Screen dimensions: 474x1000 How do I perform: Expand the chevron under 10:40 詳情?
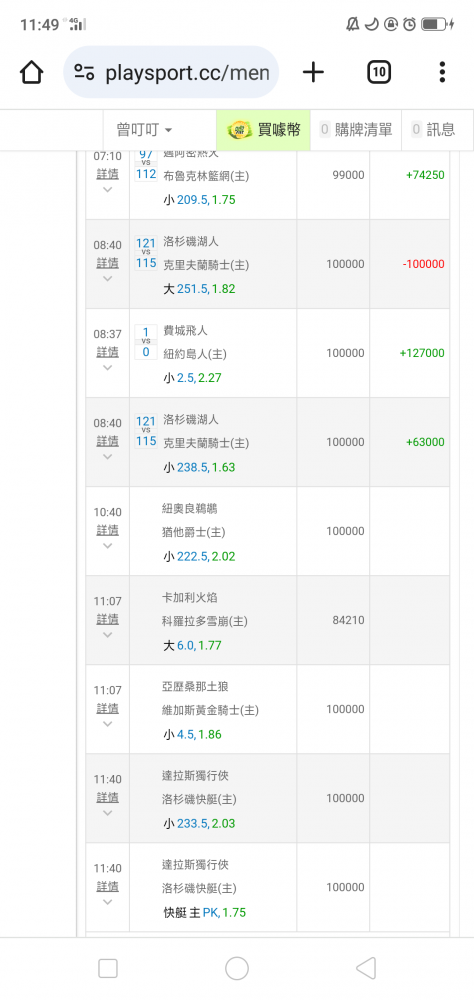coord(107,546)
